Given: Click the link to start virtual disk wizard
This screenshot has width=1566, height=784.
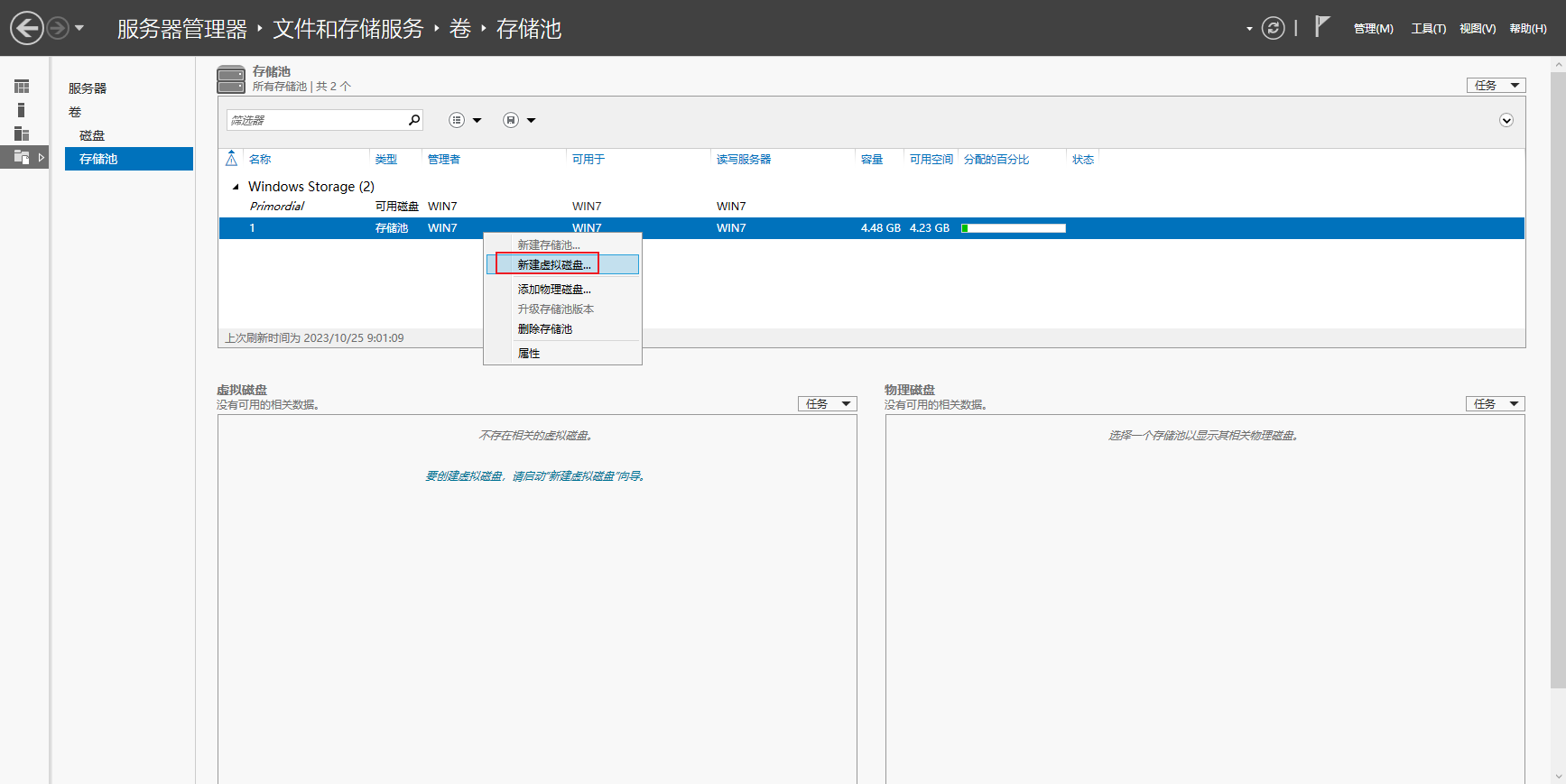Looking at the screenshot, I should [x=536, y=476].
